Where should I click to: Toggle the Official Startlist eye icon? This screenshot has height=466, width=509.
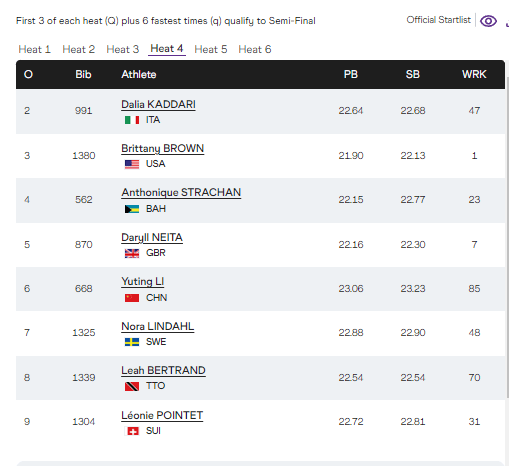(488, 21)
